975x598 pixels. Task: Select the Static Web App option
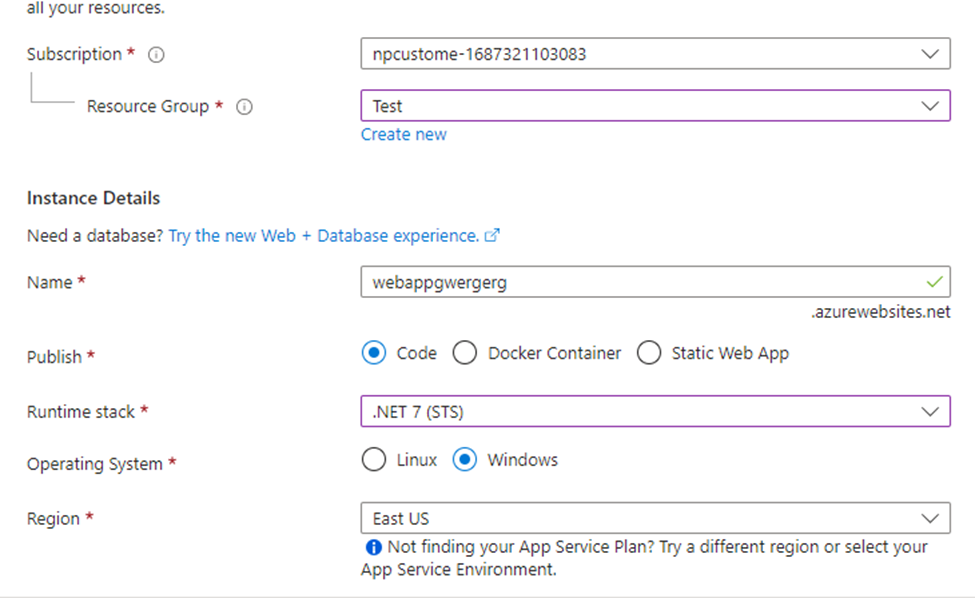click(x=649, y=353)
